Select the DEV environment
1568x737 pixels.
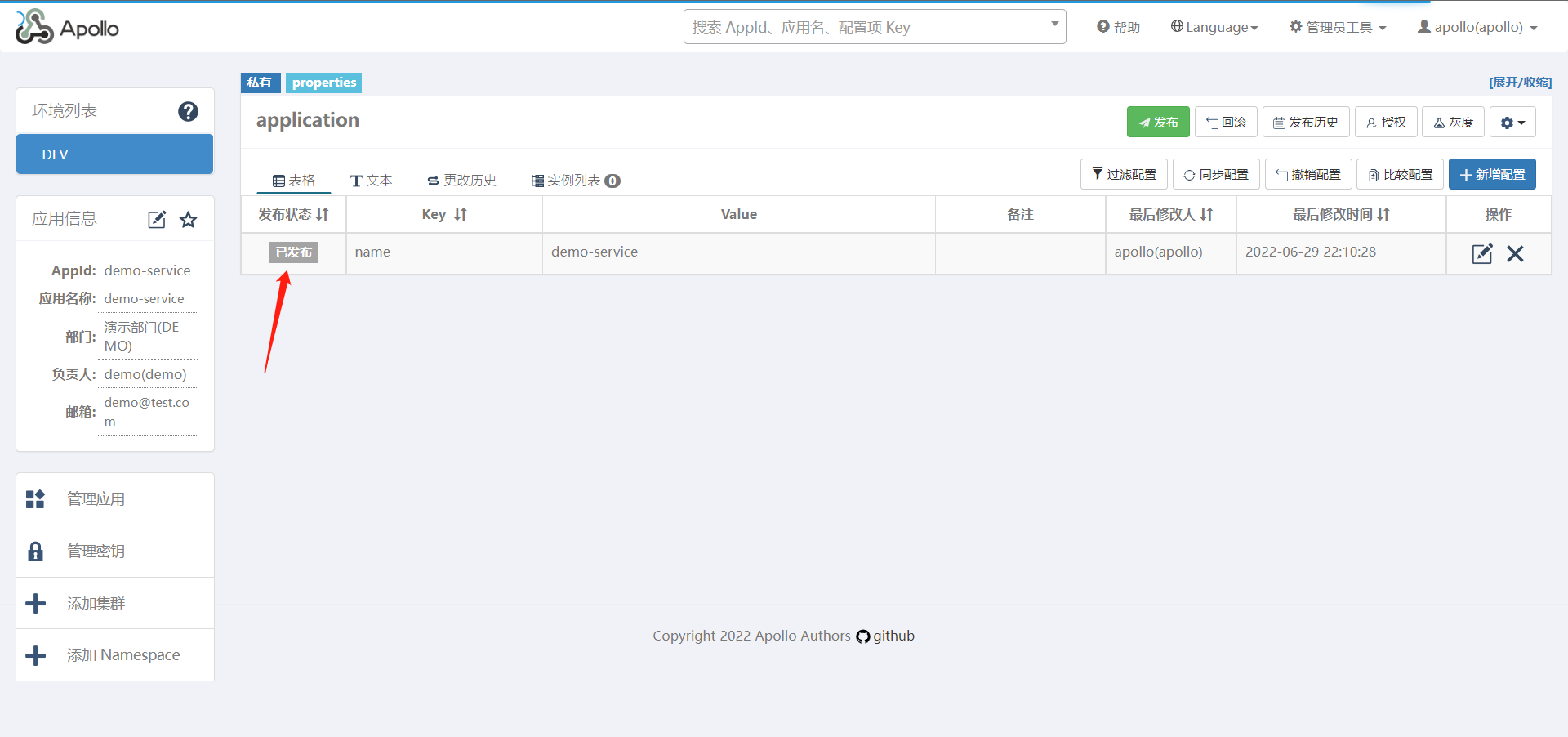click(114, 154)
